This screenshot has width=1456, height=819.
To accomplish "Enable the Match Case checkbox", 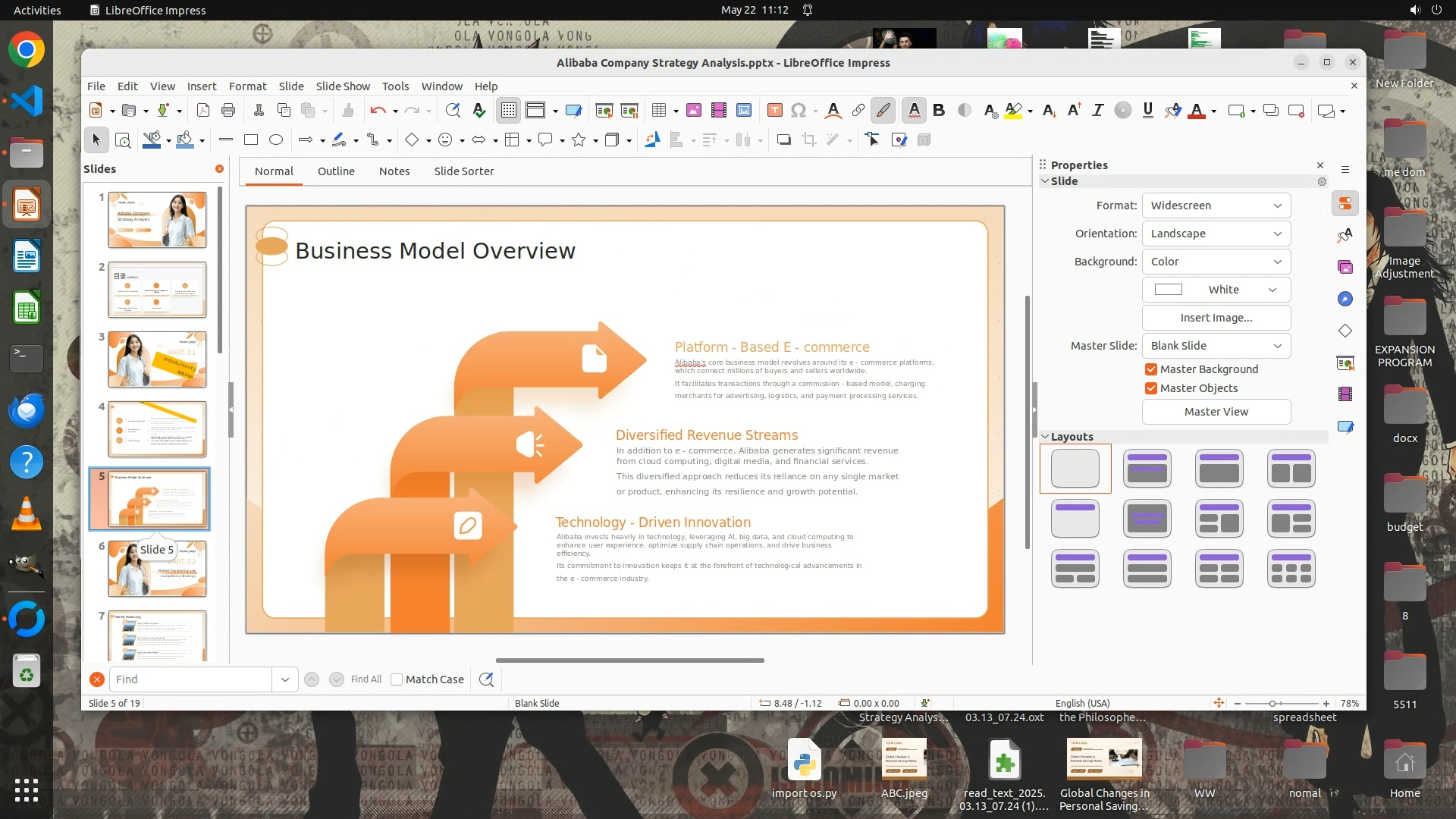I will 397,679.
